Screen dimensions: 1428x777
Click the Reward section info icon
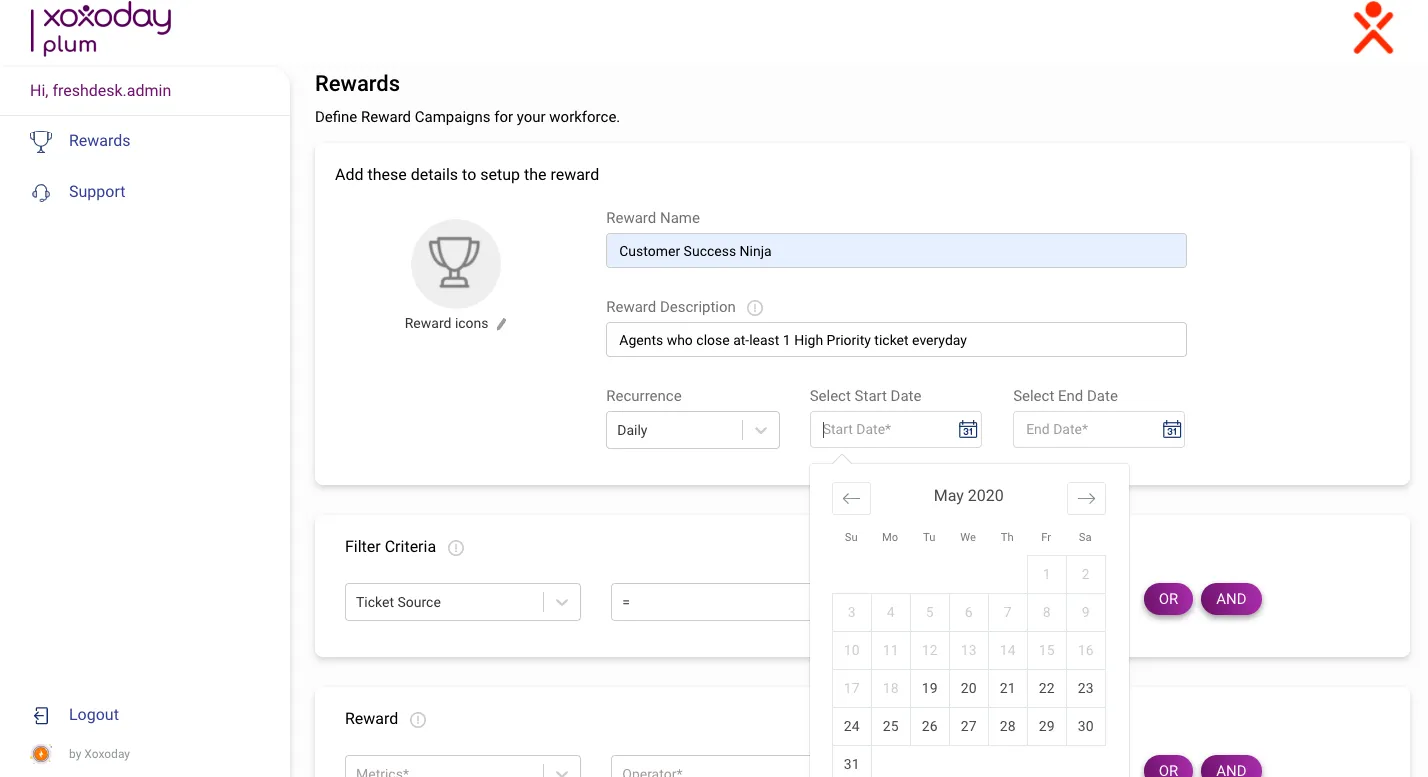coord(417,719)
